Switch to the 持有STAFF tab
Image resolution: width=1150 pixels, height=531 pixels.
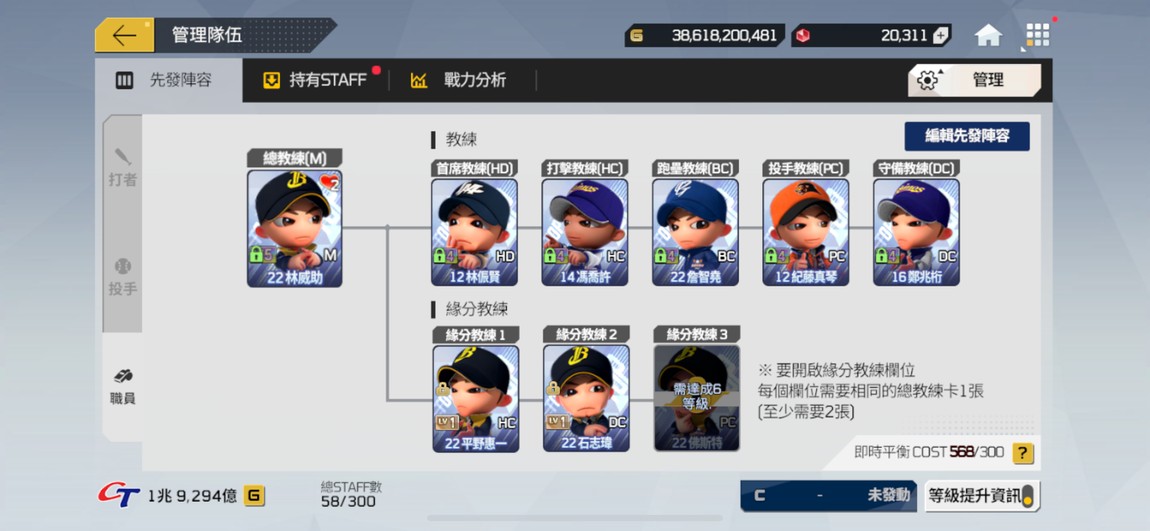point(315,80)
